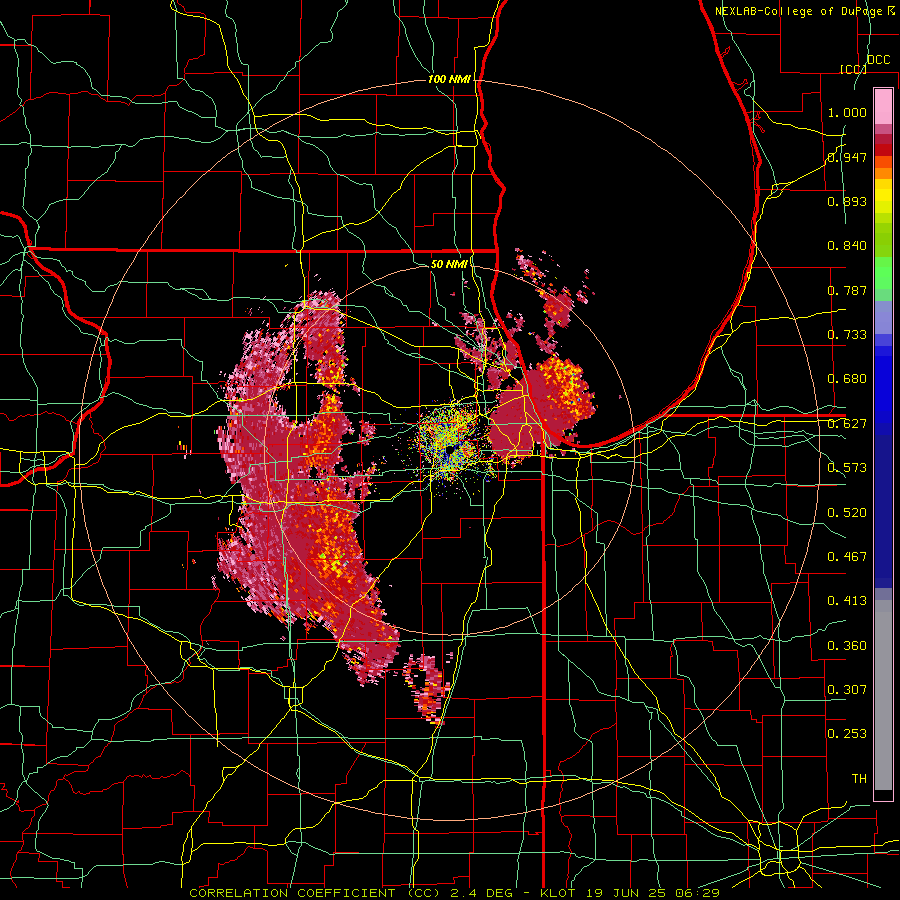Click the gray band near bottom of color bar

point(883,695)
